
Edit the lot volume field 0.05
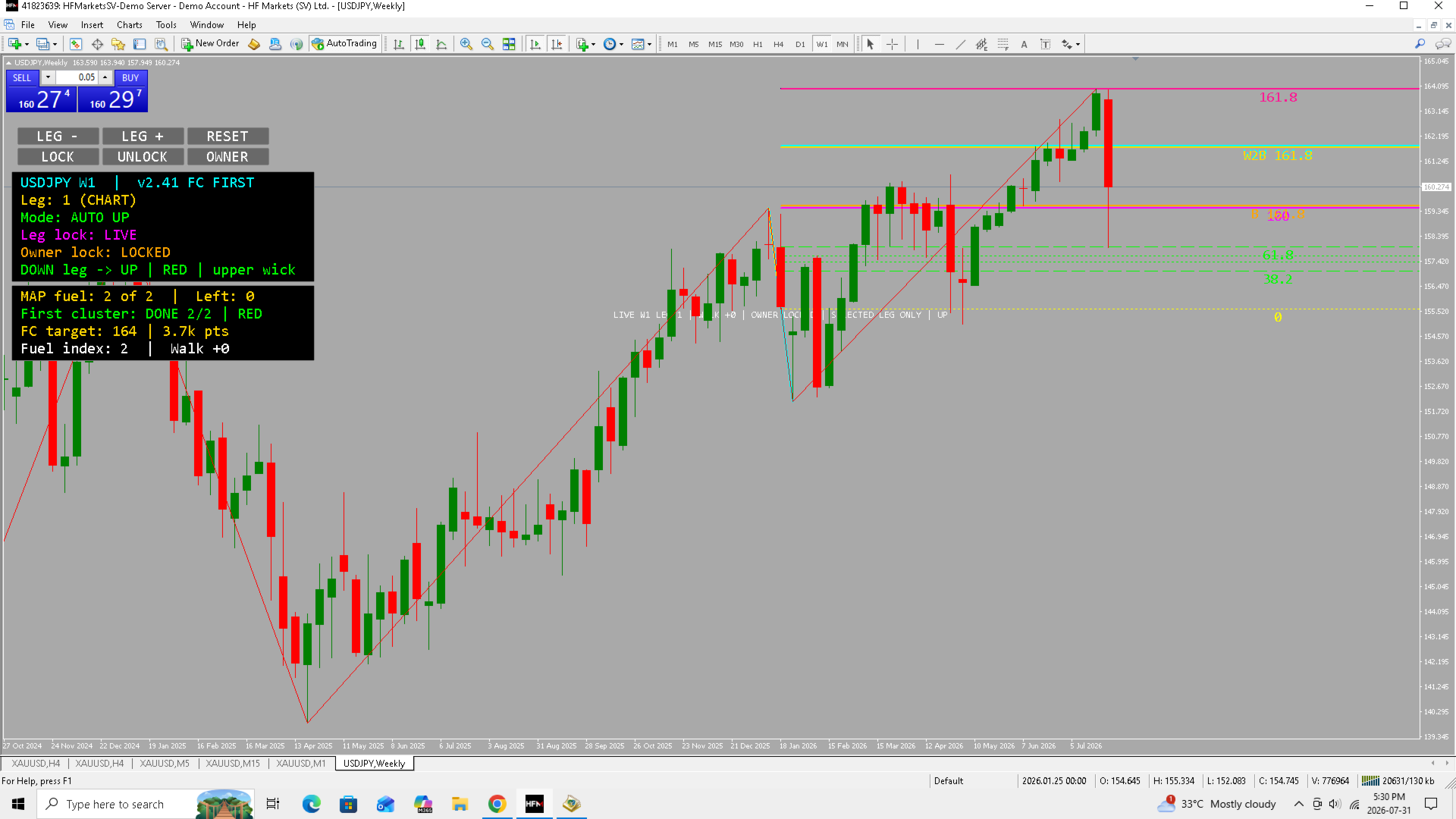tap(76, 77)
